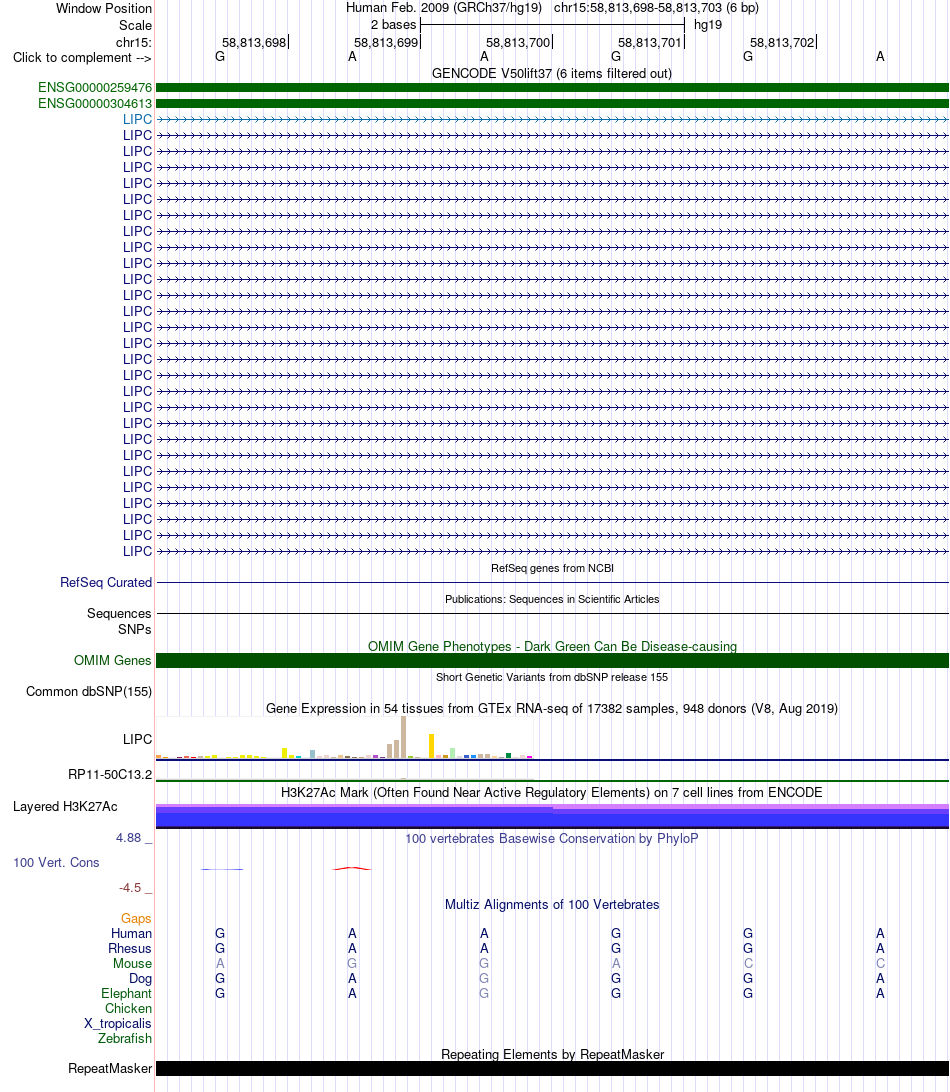Click the H3K27Ac Mark ENCODE track title
The width and height of the screenshot is (950, 1092).
pyautogui.click(x=552, y=793)
